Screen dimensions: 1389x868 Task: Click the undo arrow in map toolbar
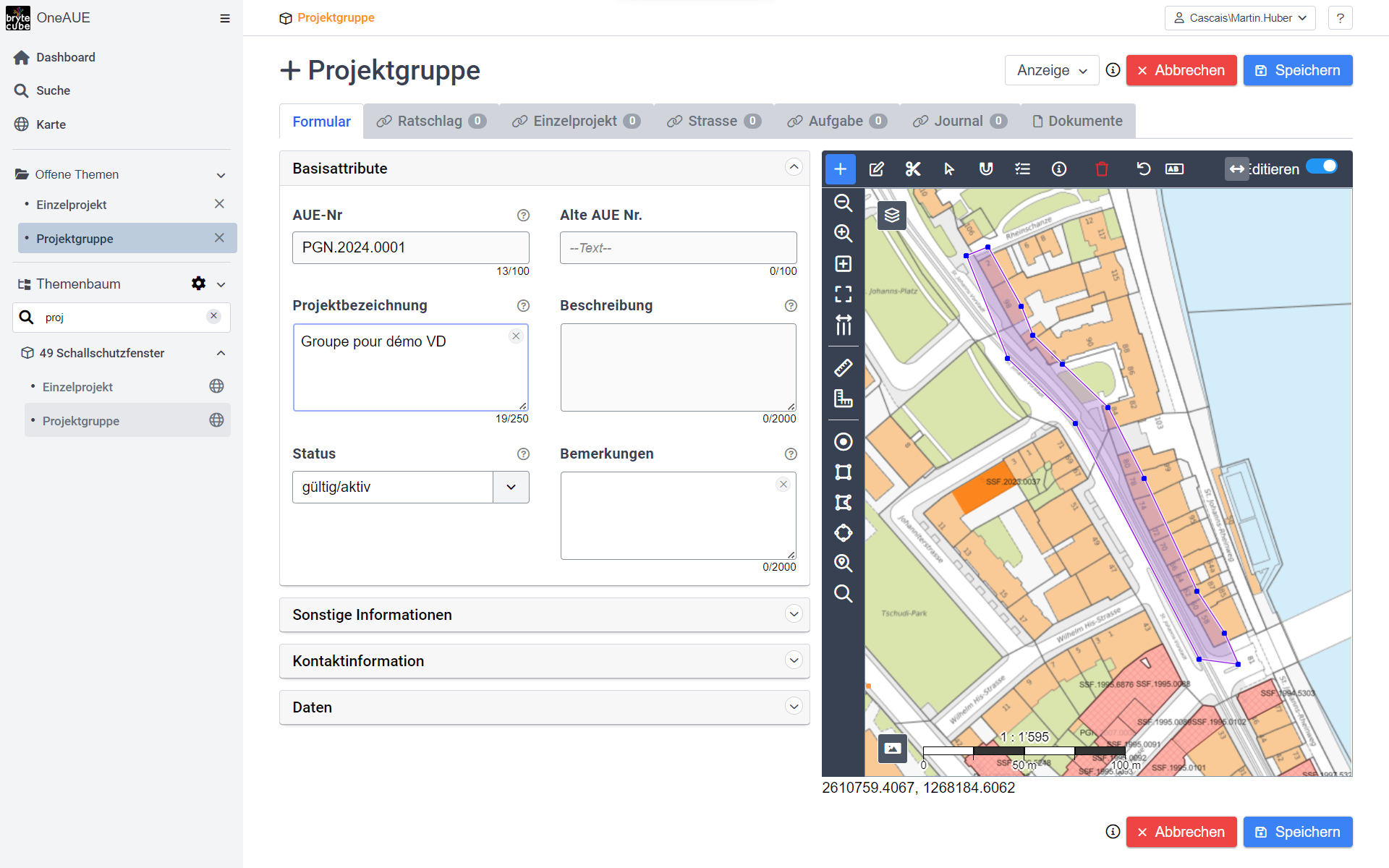(x=1143, y=169)
